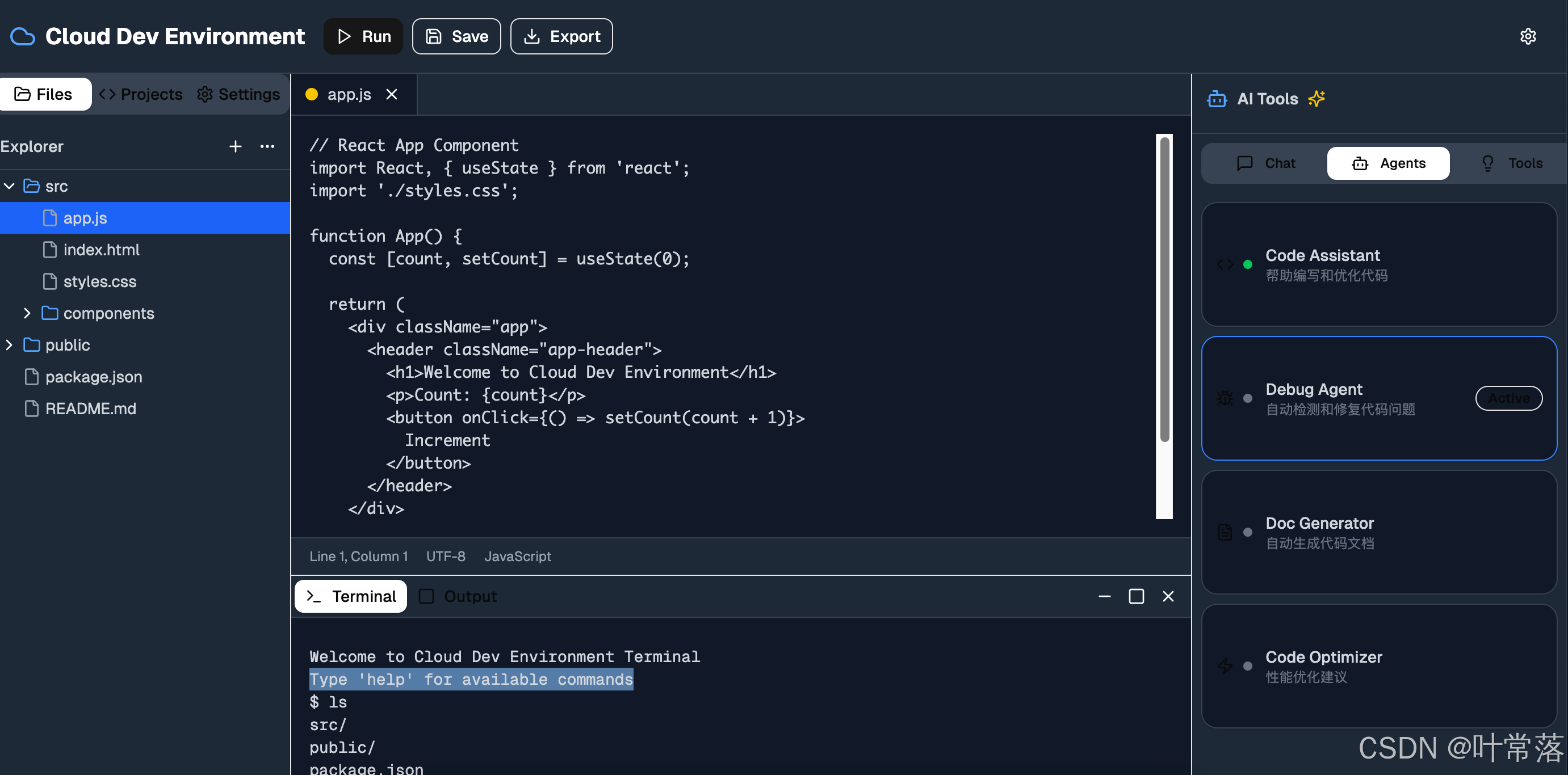
Task: Expand the components folder chevron
Action: pyautogui.click(x=27, y=313)
